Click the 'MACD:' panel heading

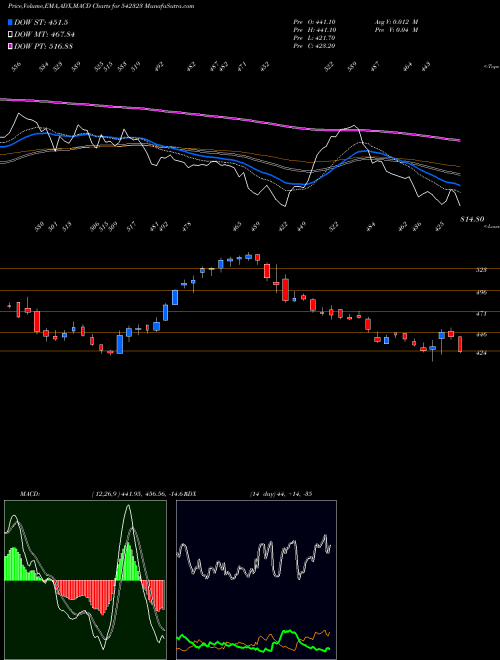pyautogui.click(x=30, y=494)
